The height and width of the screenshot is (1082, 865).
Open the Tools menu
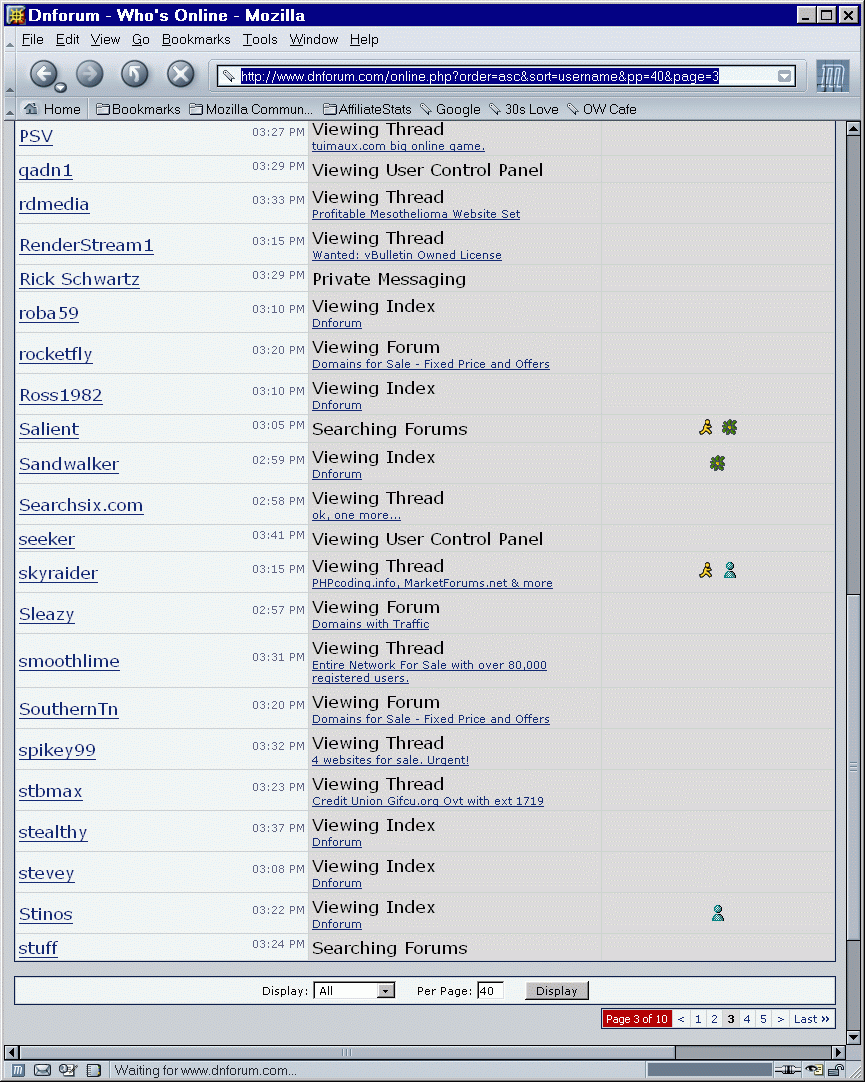260,39
